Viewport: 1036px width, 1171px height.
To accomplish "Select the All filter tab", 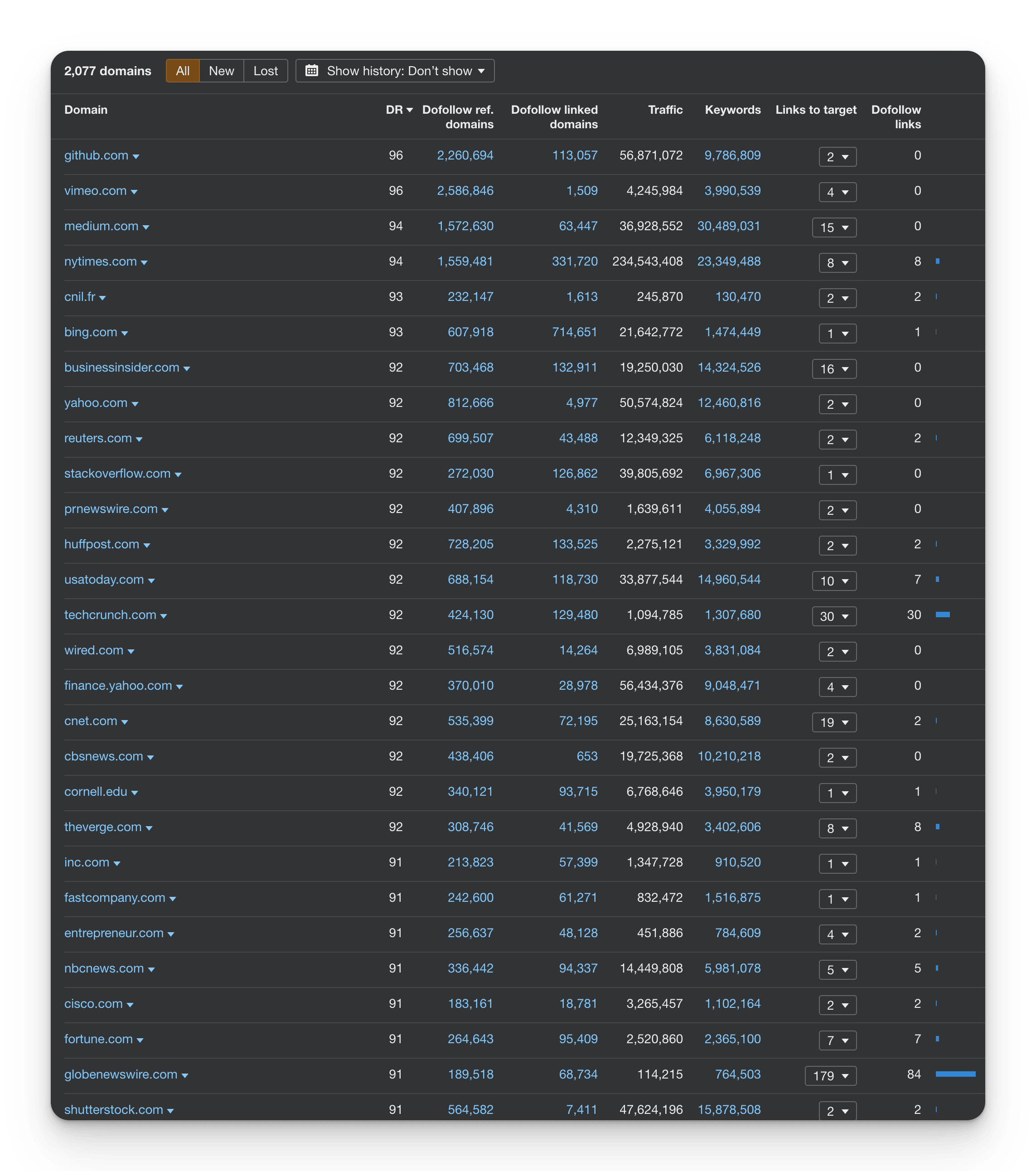I will [182, 71].
